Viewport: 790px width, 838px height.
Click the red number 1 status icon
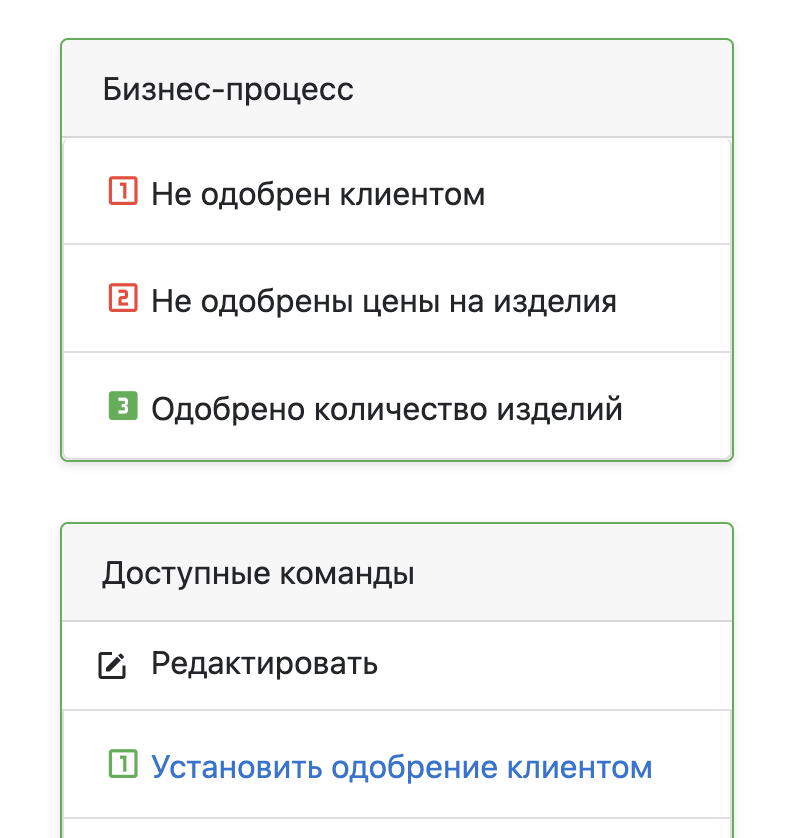(121, 191)
